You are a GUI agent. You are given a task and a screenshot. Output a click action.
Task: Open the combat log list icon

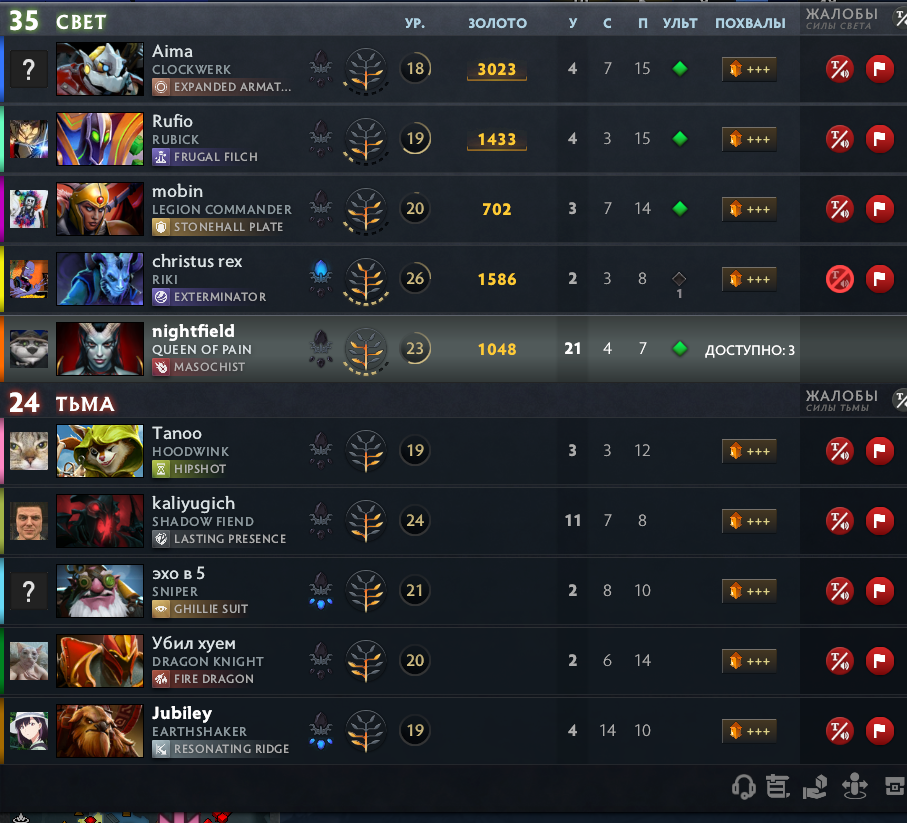click(778, 787)
